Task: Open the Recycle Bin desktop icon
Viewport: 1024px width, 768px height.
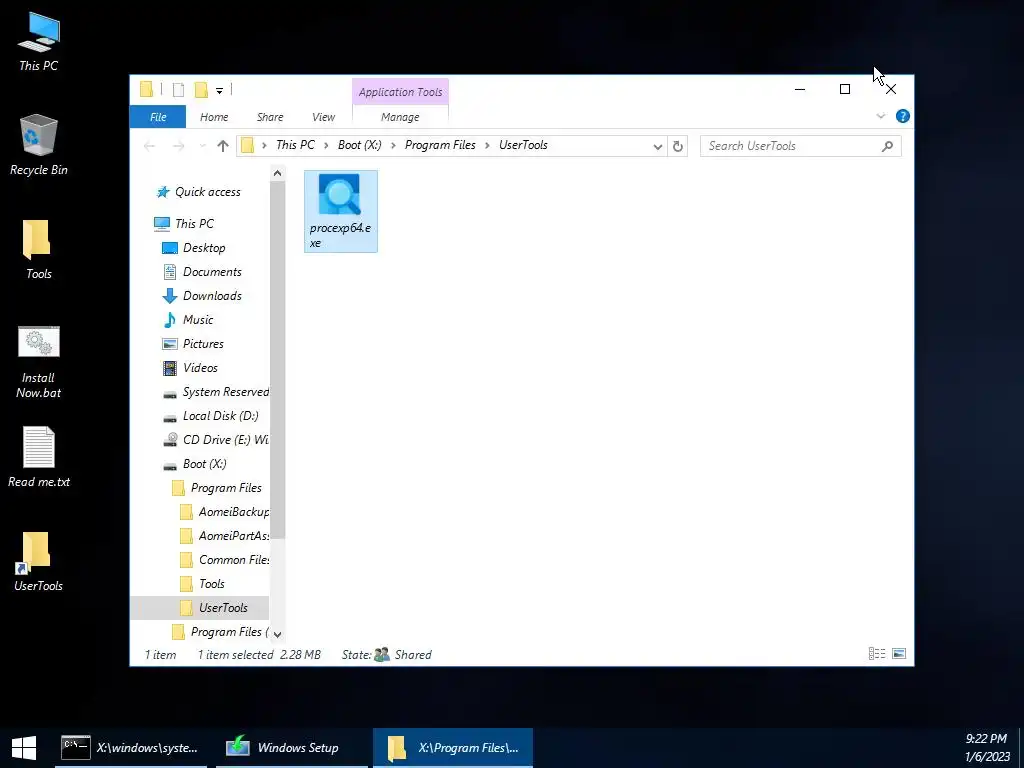Action: click(39, 145)
